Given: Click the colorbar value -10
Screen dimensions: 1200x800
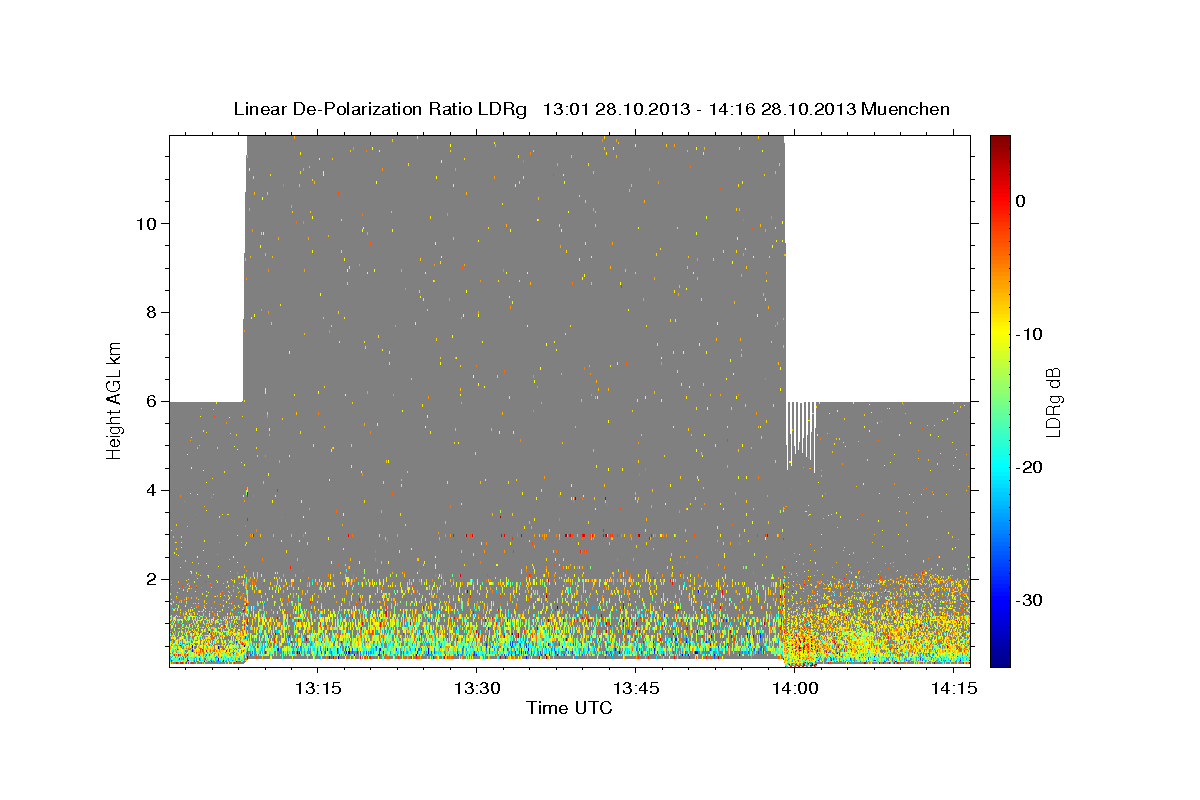Looking at the screenshot, I should (1029, 334).
